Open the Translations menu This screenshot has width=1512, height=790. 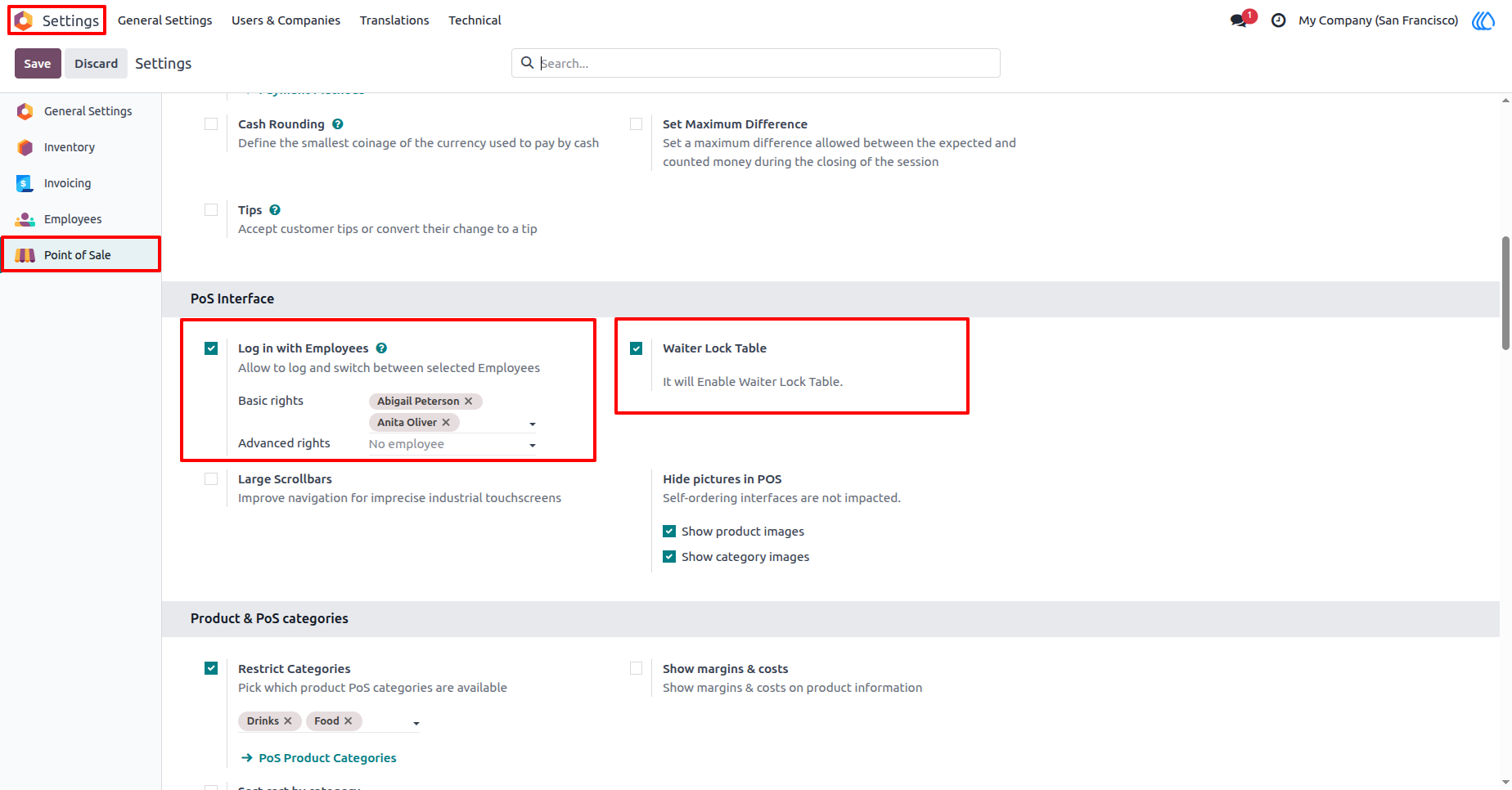click(x=394, y=20)
